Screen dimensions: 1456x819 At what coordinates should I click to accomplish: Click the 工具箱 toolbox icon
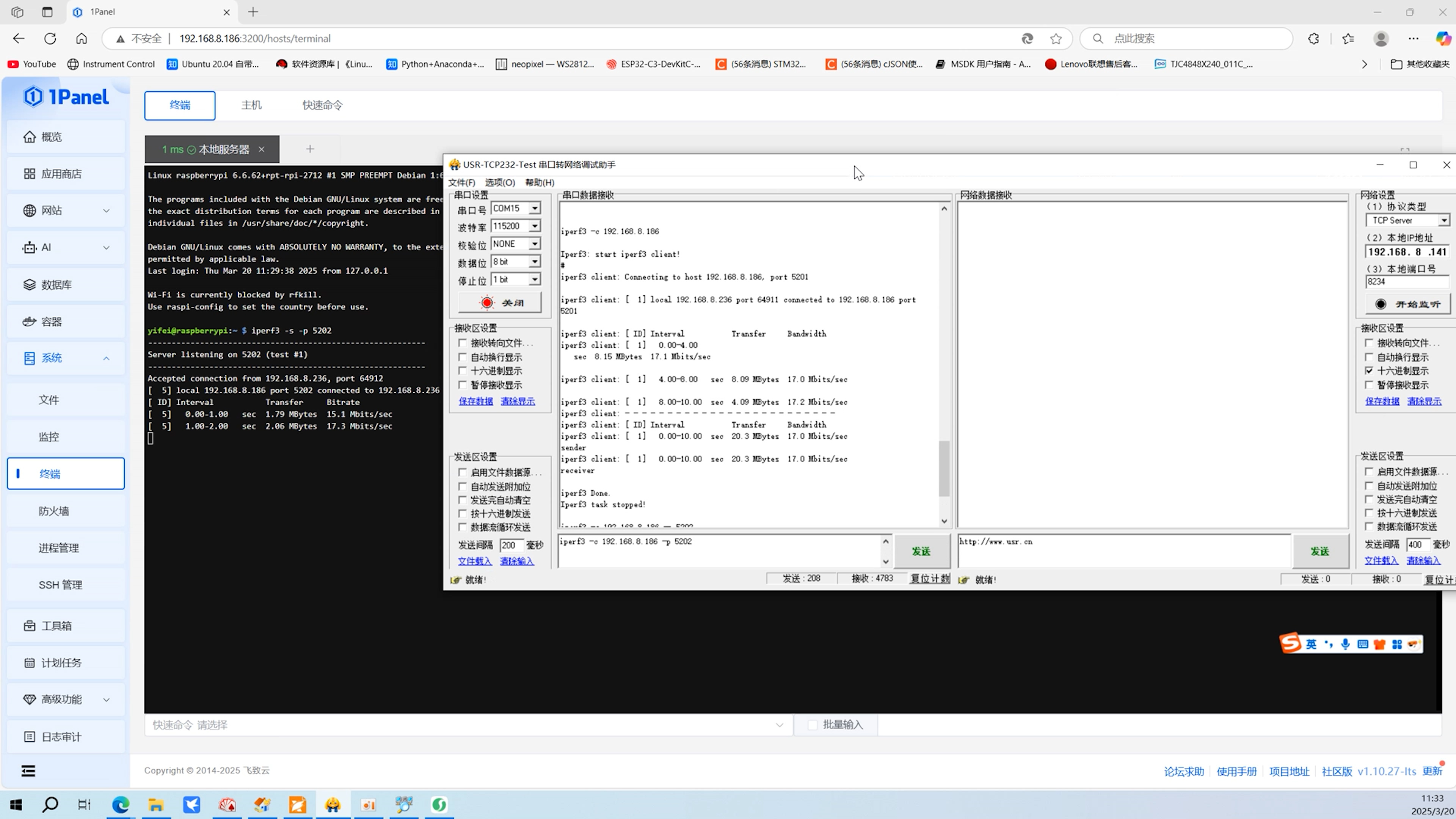tap(30, 626)
